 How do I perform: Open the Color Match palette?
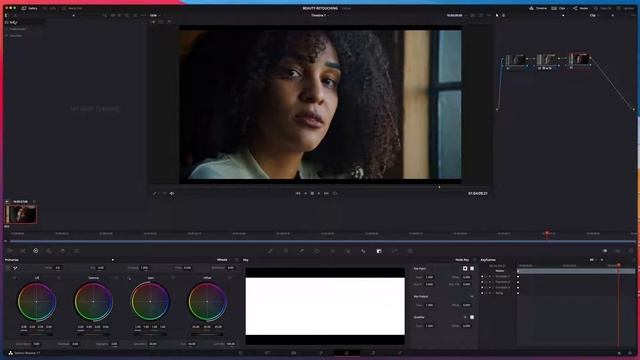click(x=23, y=251)
